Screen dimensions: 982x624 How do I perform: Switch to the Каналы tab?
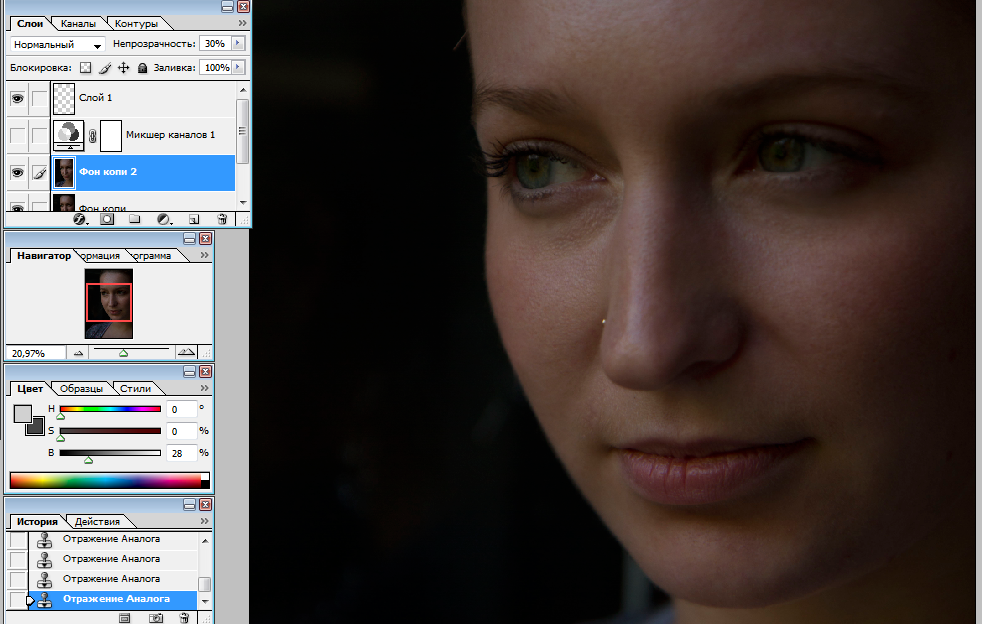pyautogui.click(x=78, y=24)
